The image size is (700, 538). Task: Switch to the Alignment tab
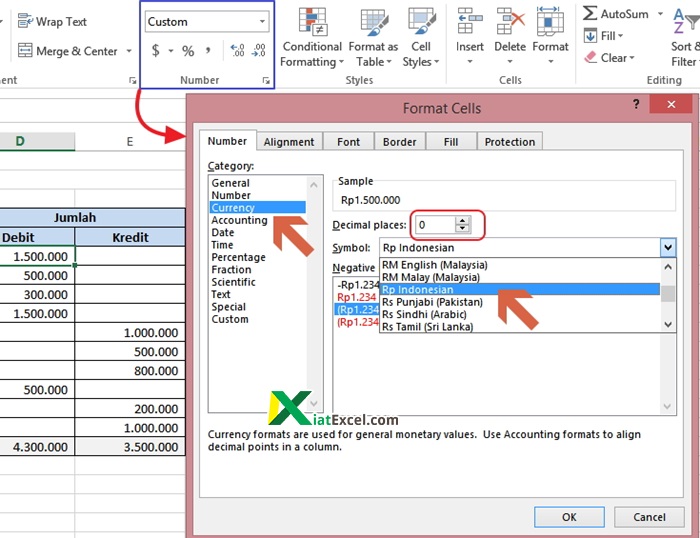(289, 142)
